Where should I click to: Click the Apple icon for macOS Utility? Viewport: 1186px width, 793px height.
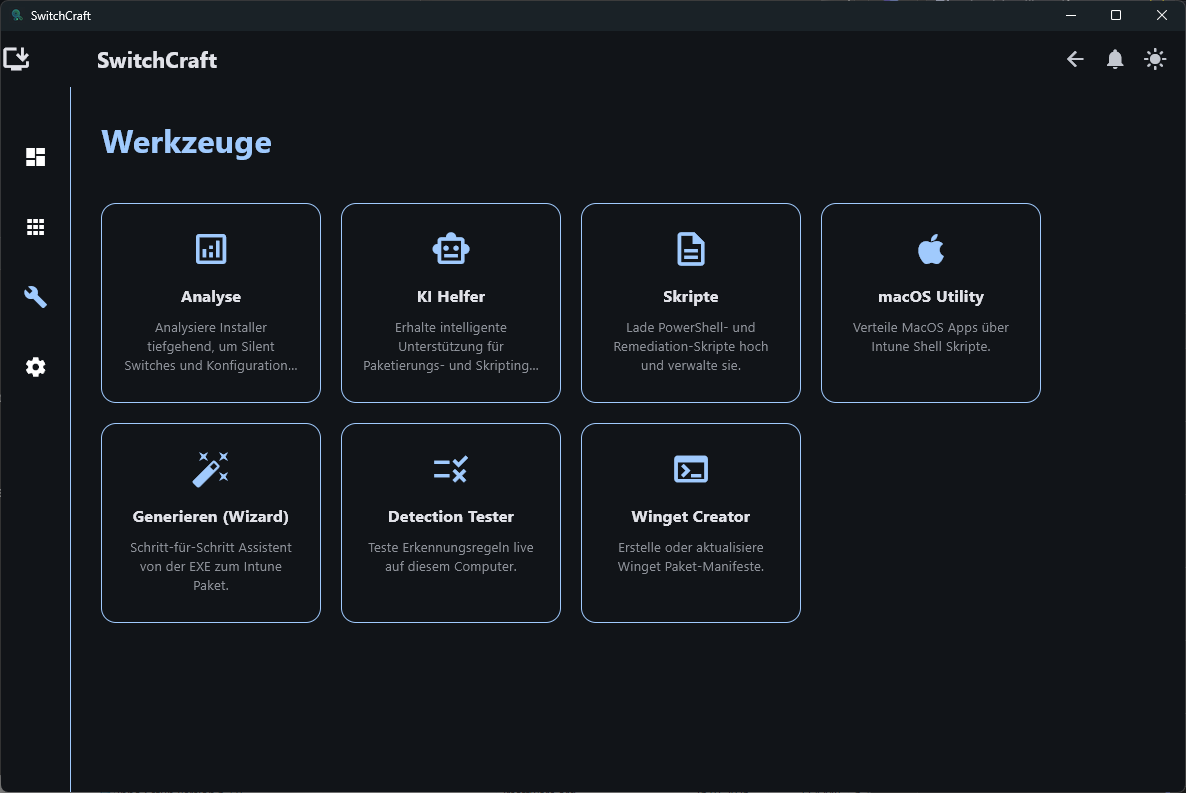point(931,249)
